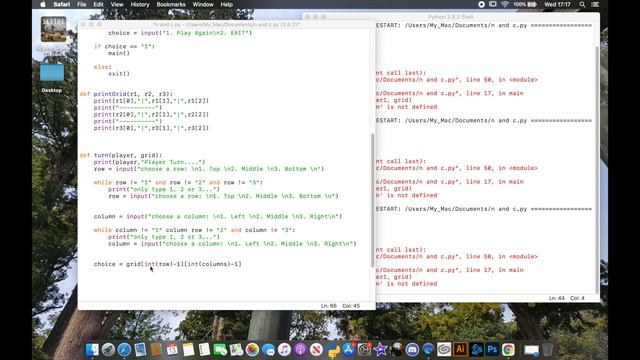Open Launchpad rocket icon in dock
The image size is (640, 360).
pos(108,350)
